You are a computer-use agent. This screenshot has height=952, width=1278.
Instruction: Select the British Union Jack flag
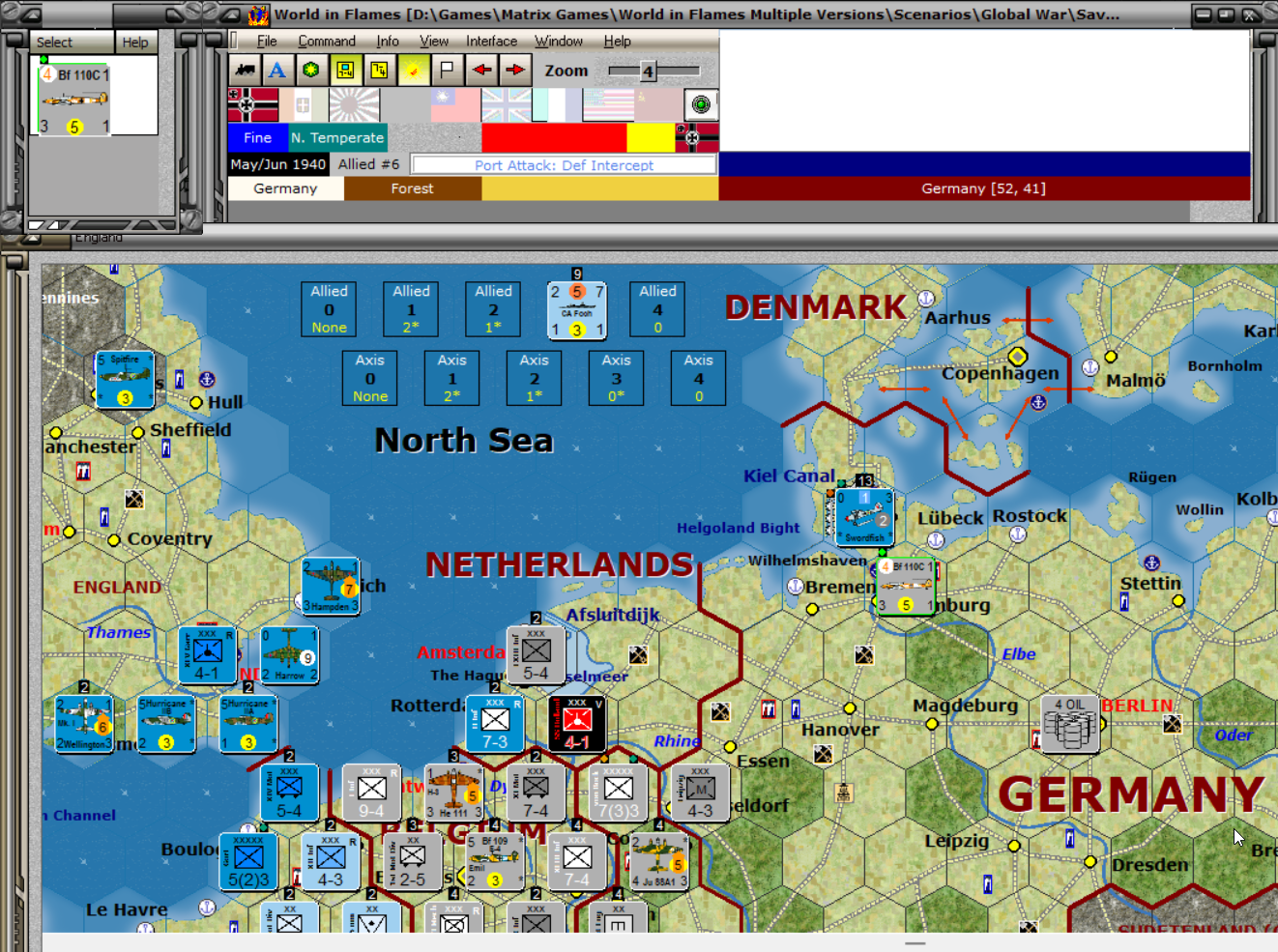pyautogui.click(x=506, y=104)
